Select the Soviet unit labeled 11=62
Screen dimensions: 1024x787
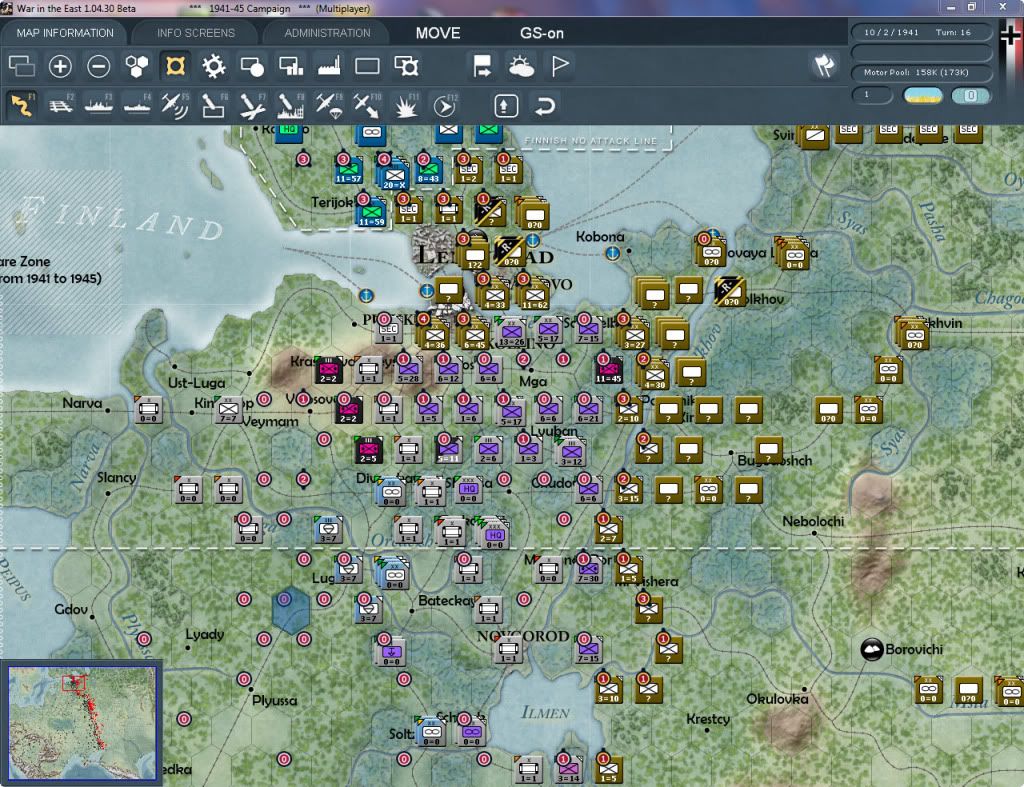[x=534, y=296]
